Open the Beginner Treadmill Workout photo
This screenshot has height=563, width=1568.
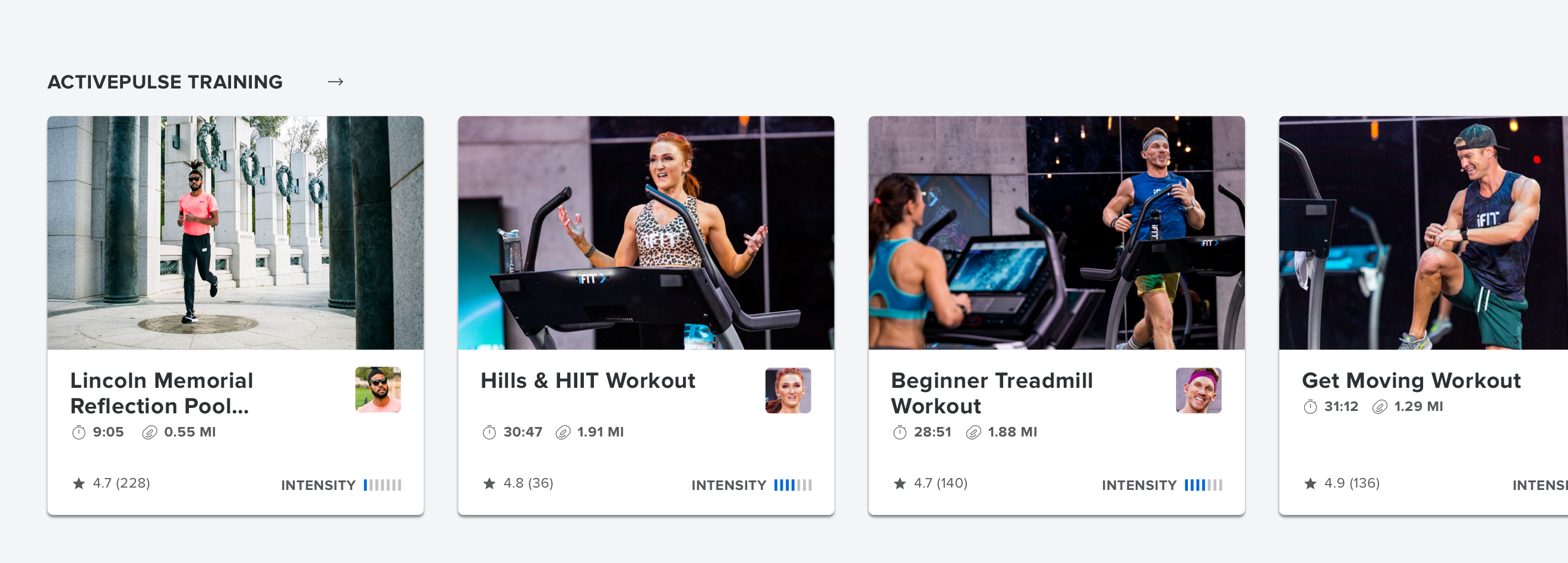[1056, 232]
